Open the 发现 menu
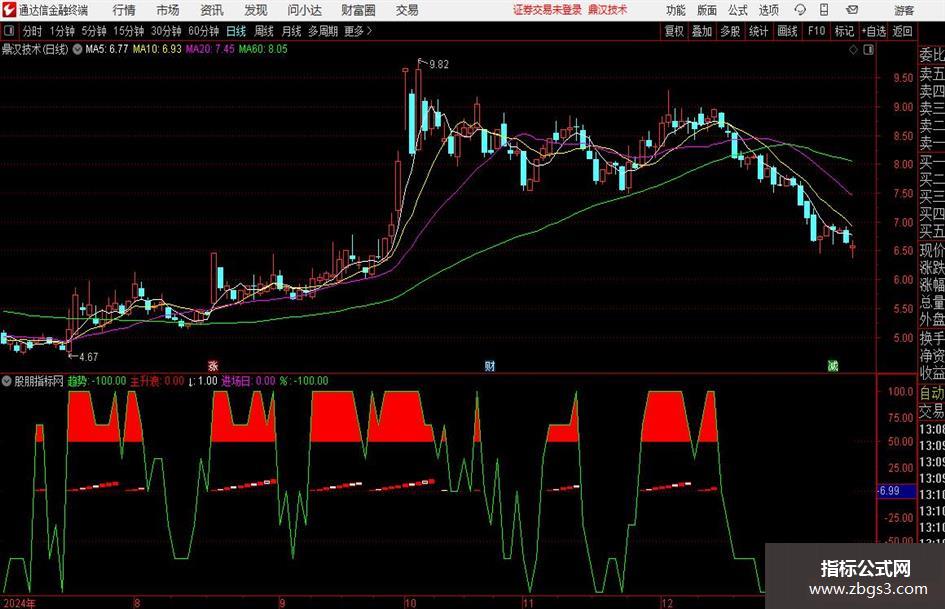 click(256, 10)
